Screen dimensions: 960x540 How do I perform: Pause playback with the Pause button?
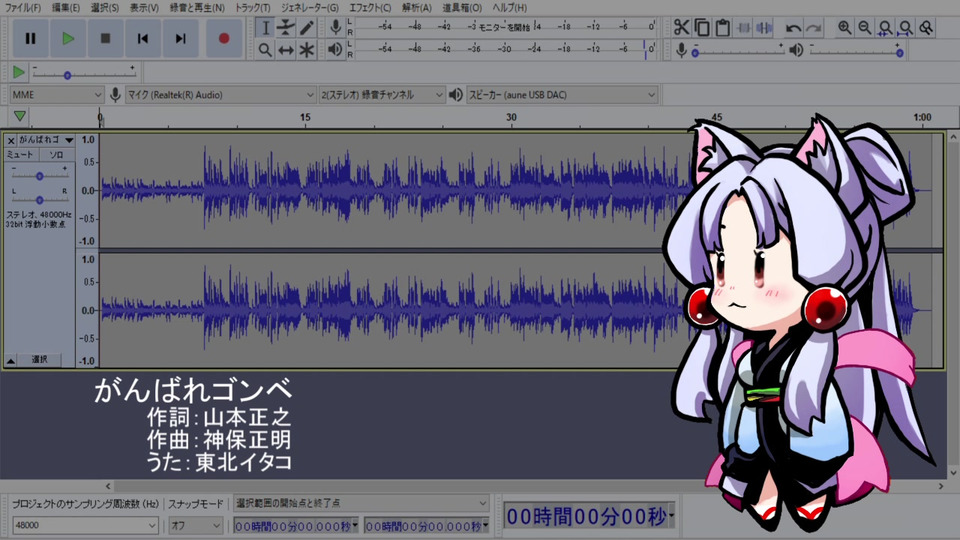(x=30, y=39)
